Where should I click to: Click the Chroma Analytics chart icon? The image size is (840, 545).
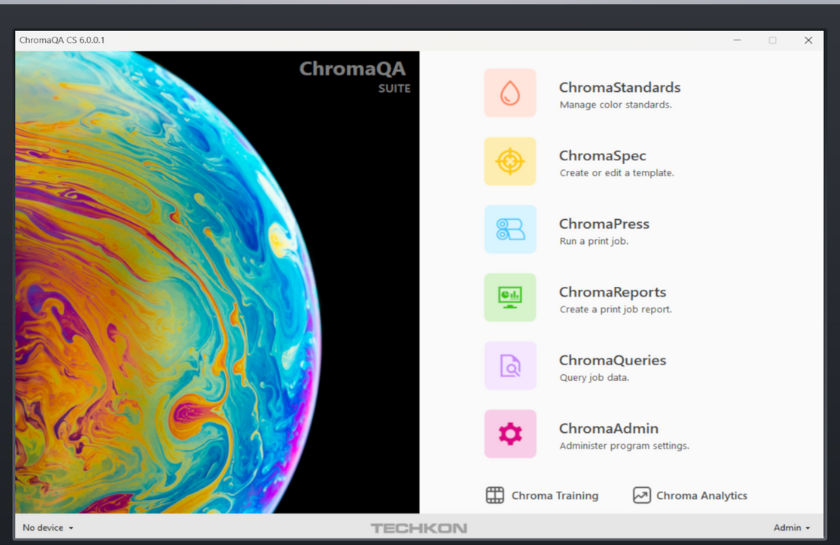coord(642,495)
